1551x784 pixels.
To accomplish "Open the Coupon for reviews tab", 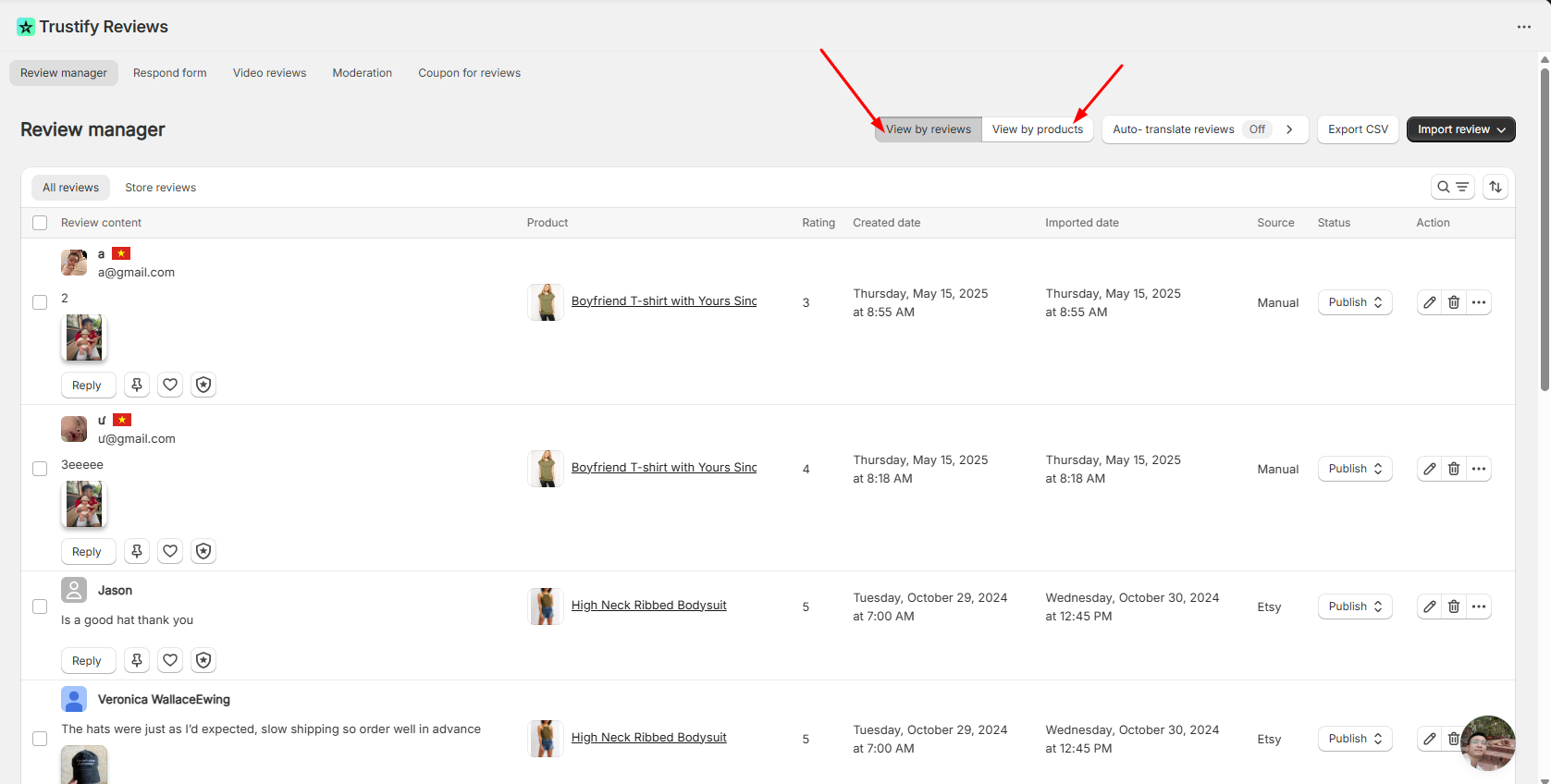I will tap(469, 73).
